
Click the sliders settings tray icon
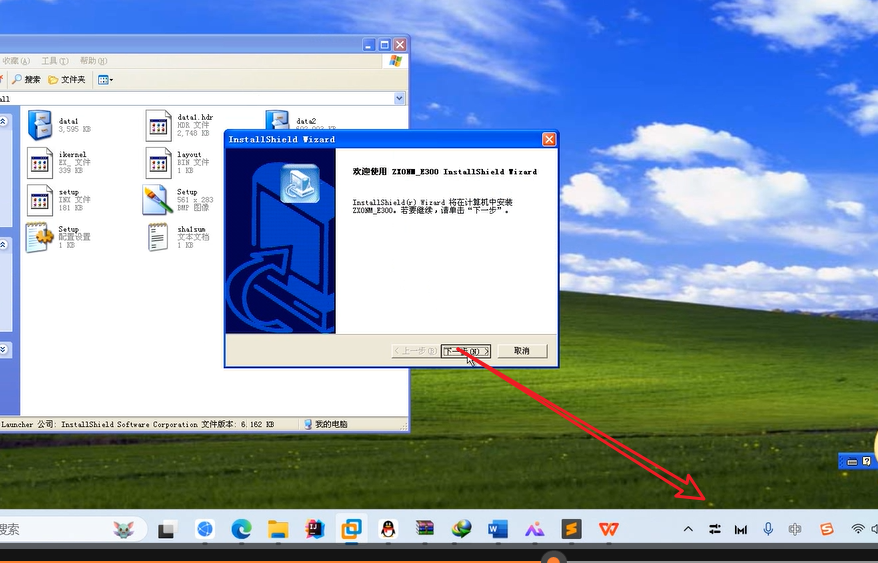[x=715, y=529]
